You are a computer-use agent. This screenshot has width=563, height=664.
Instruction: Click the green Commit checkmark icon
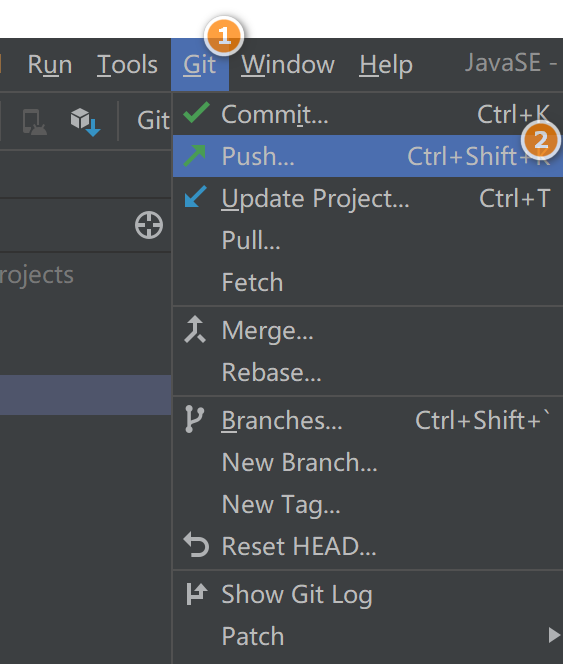tap(196, 113)
